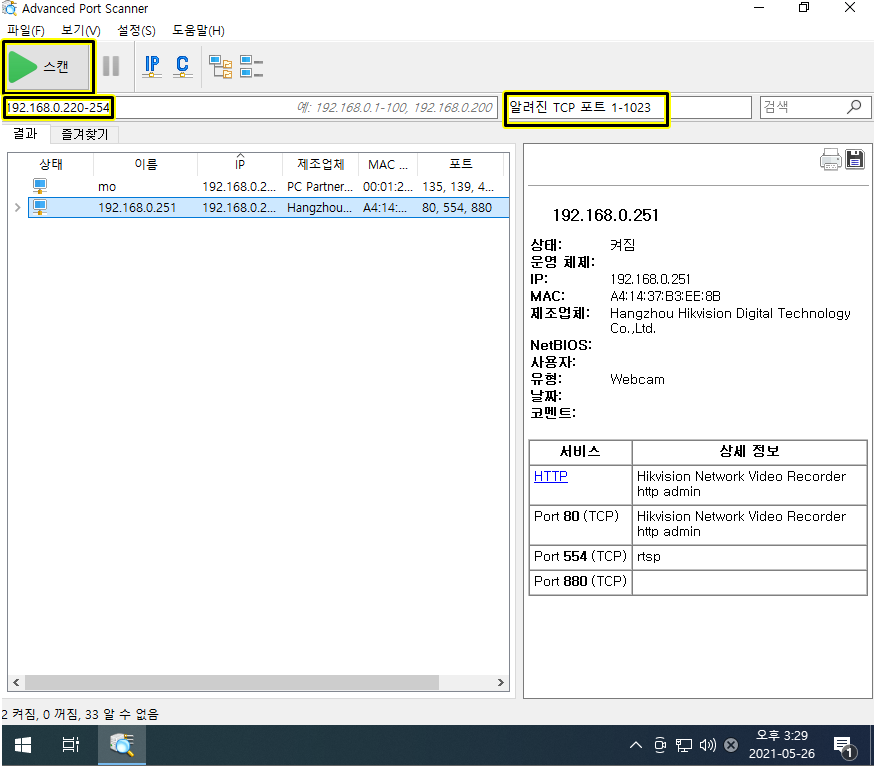Click the horizontal scrollbar left arrow

(x=16, y=682)
